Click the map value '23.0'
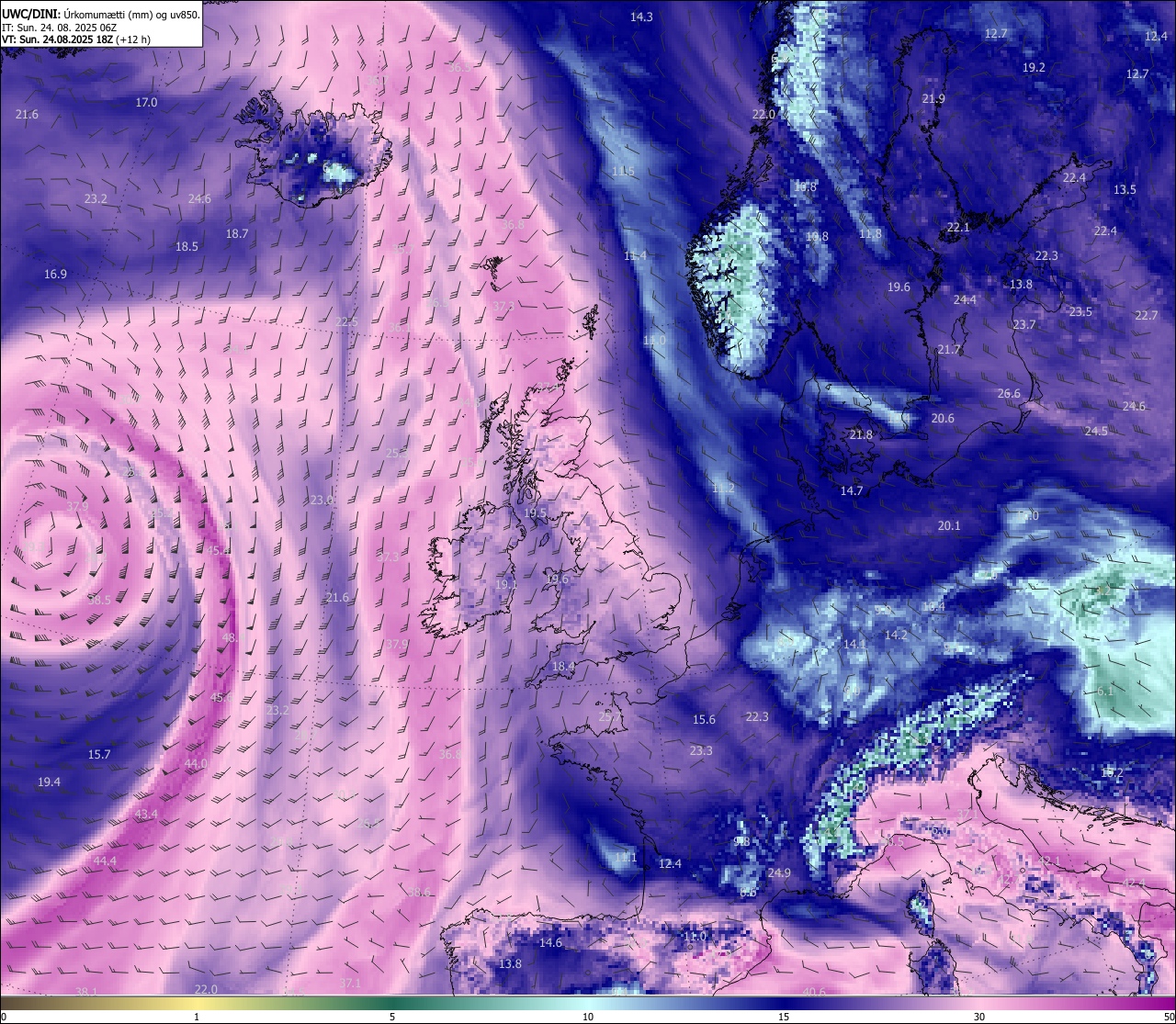 click(x=322, y=501)
